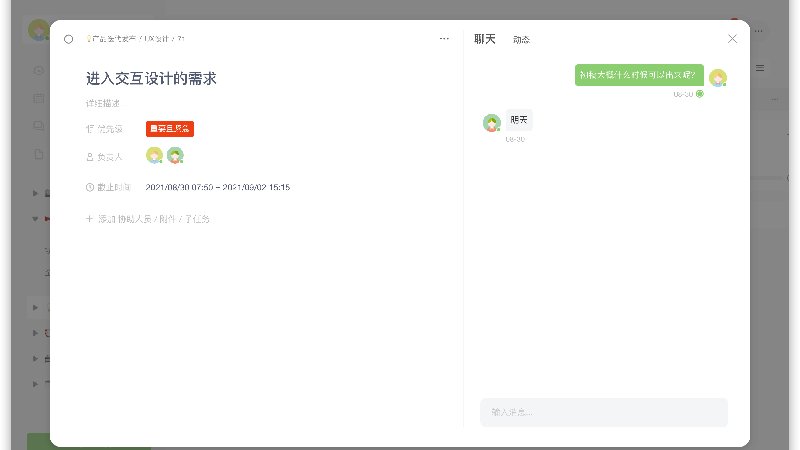Viewport: 800px width, 450px height.
Task: Click the green read-status icon under message
Action: (700, 94)
